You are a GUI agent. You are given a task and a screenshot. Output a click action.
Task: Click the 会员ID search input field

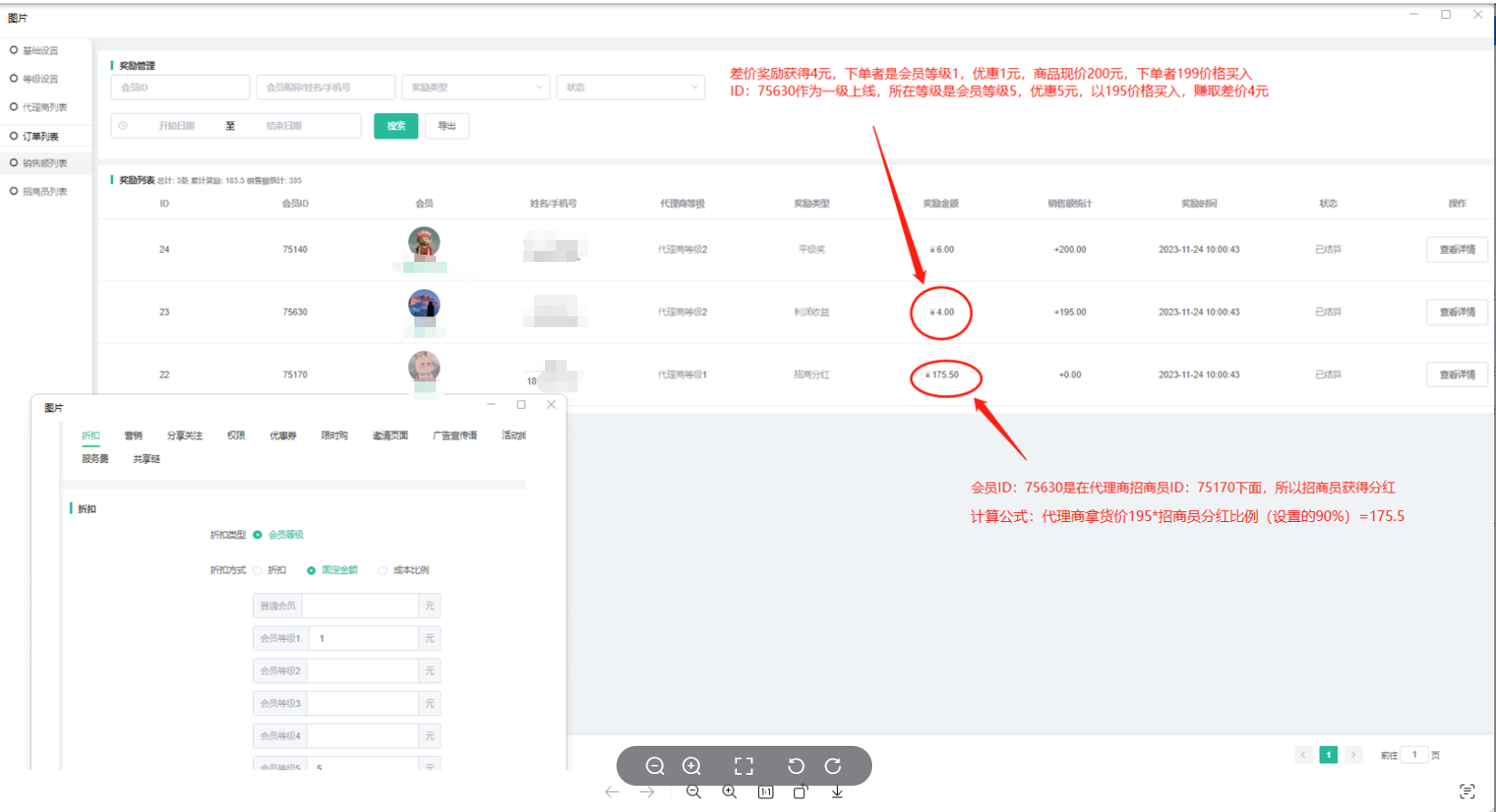180,88
